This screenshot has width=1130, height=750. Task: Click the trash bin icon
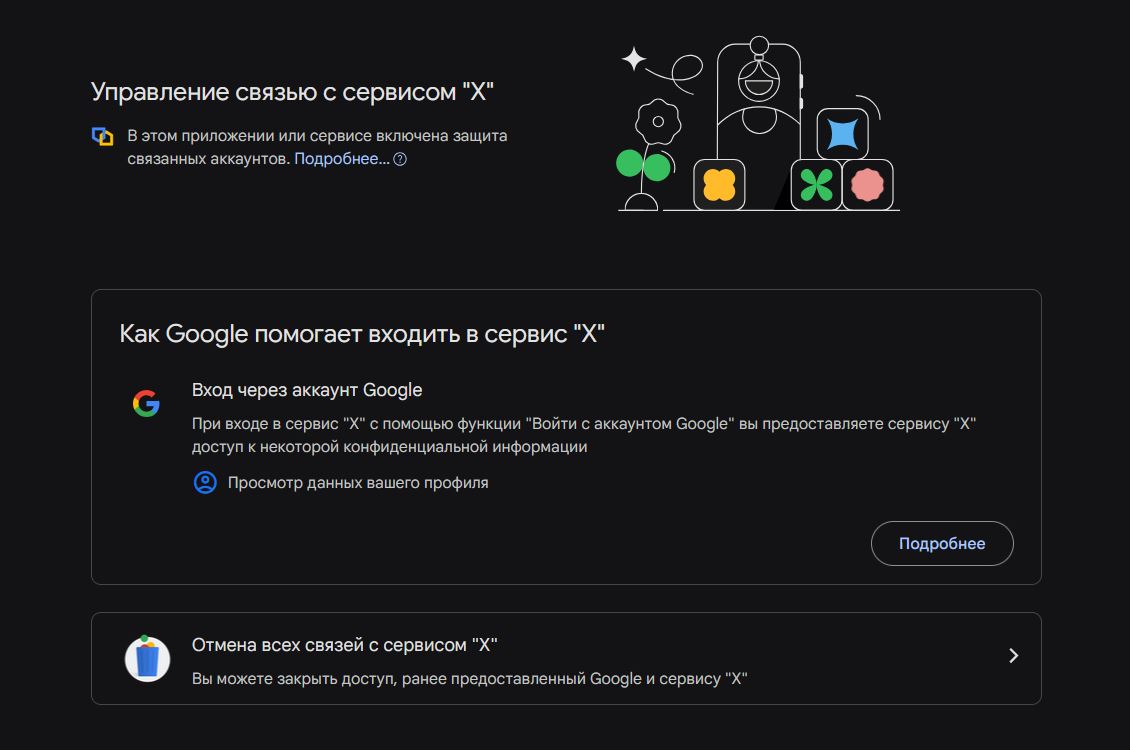[147, 658]
